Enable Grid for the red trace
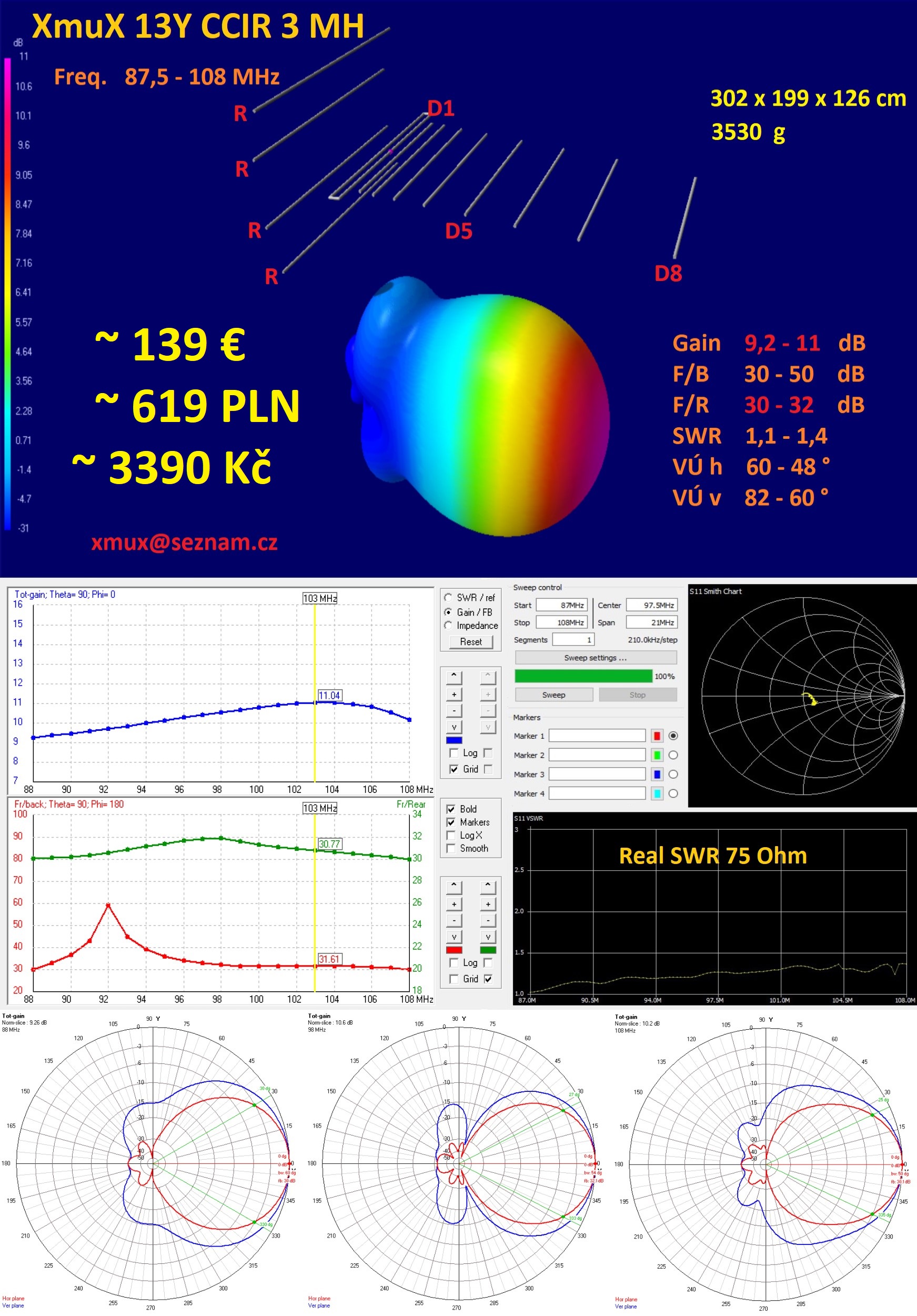Viewport: 917px width, 1316px height. [454, 978]
